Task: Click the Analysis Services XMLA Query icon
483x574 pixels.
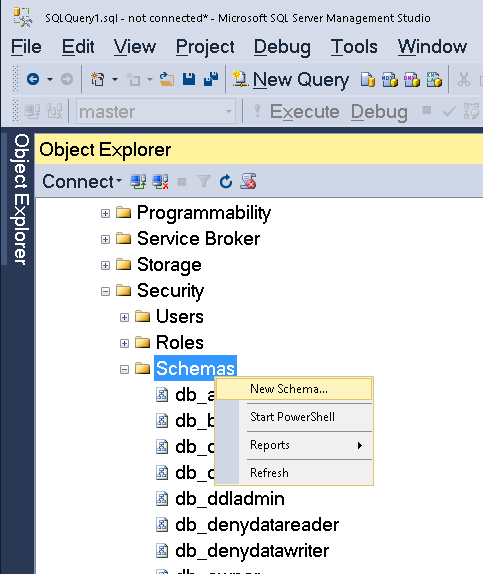Action: pos(434,79)
